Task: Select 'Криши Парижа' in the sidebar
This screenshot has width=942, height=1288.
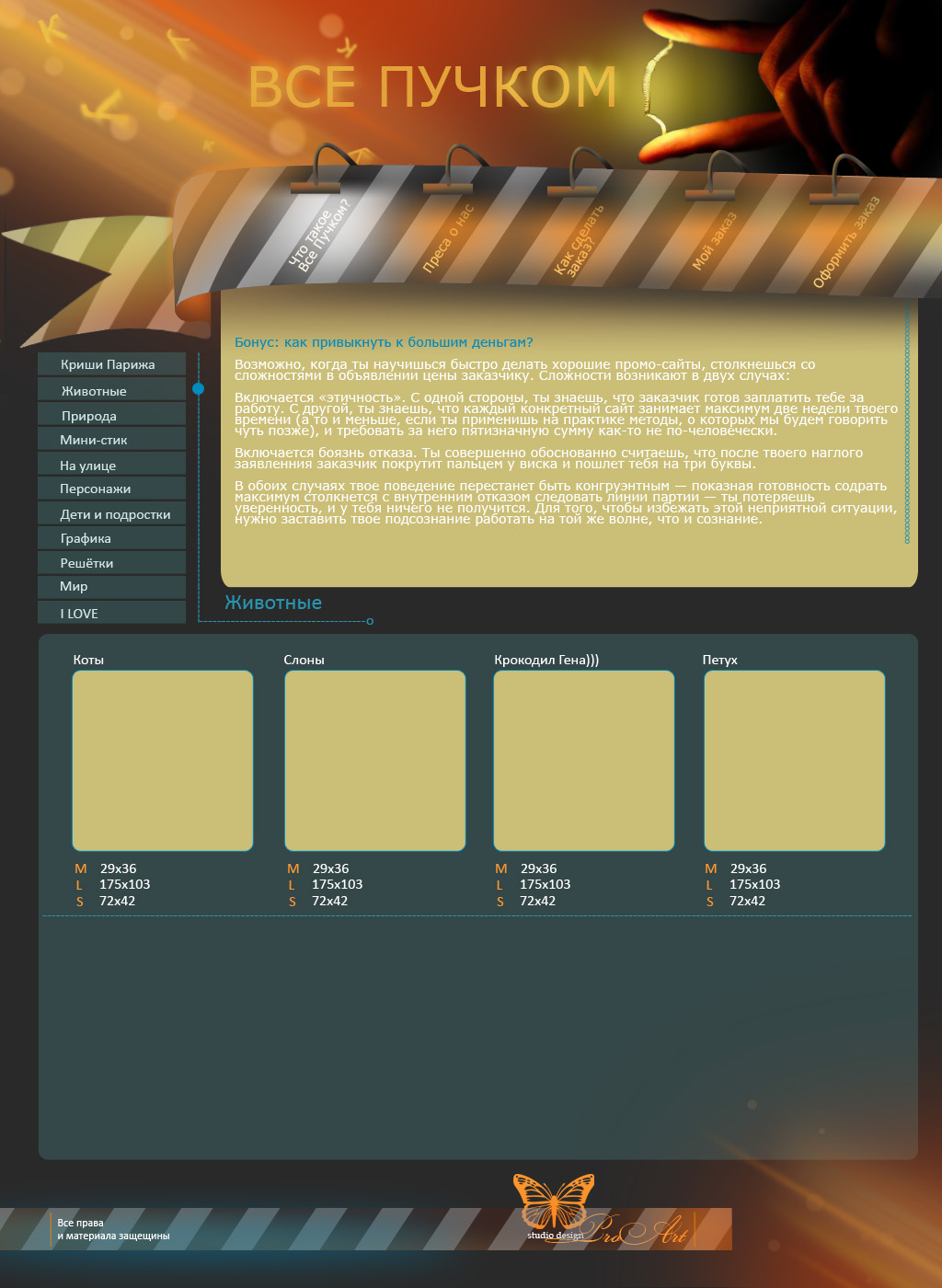Action: click(111, 364)
